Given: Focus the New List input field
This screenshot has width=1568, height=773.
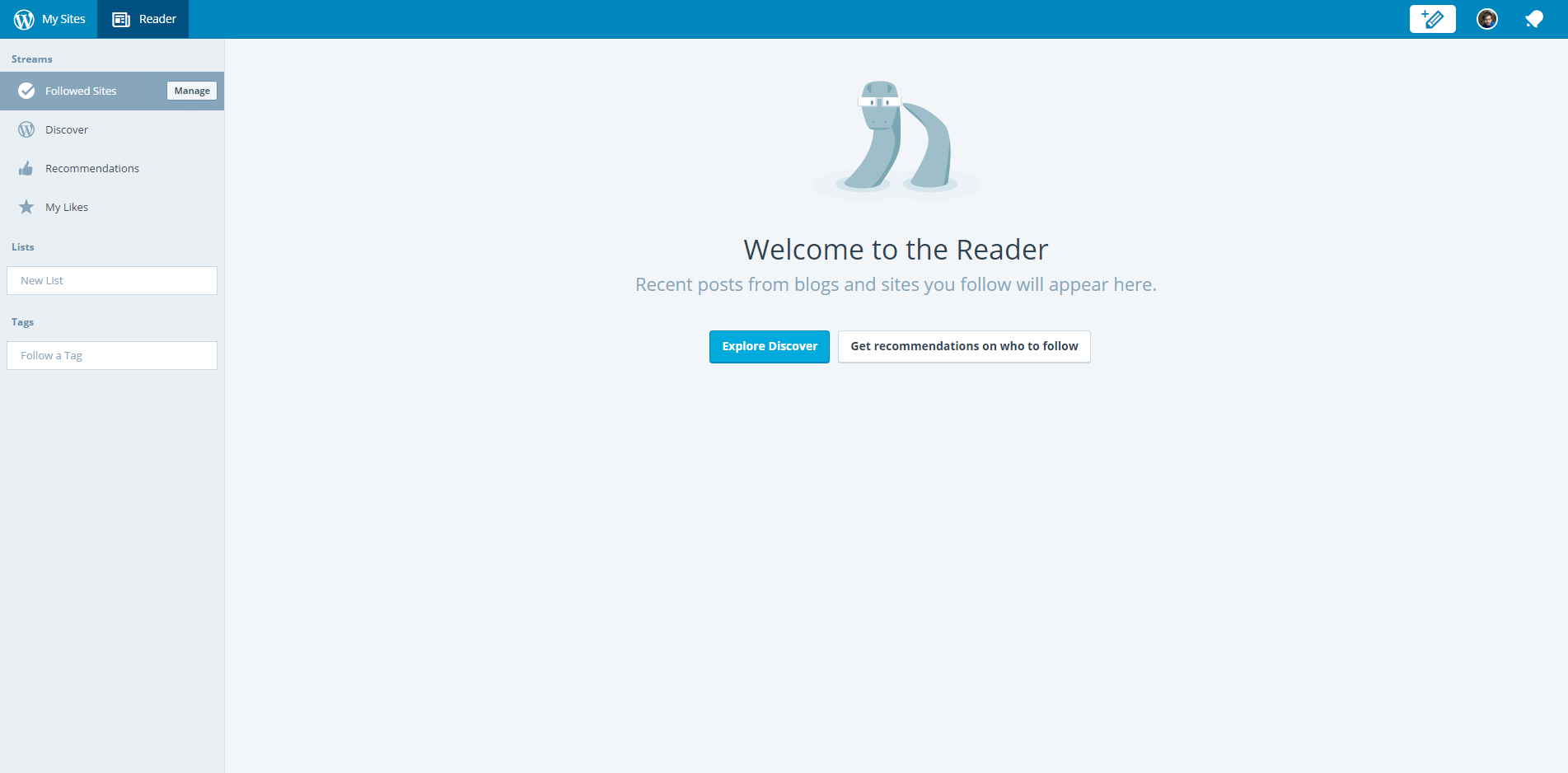Looking at the screenshot, I should tap(112, 280).
